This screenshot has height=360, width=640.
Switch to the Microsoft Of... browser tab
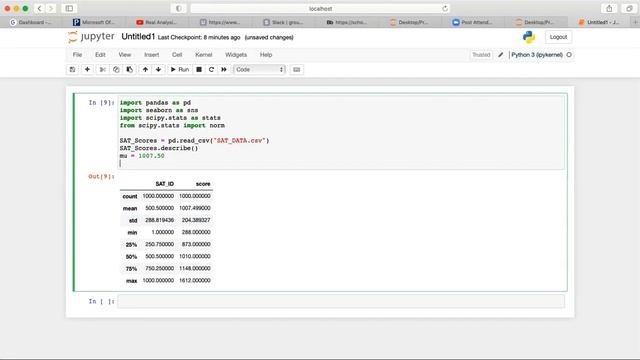click(94, 22)
